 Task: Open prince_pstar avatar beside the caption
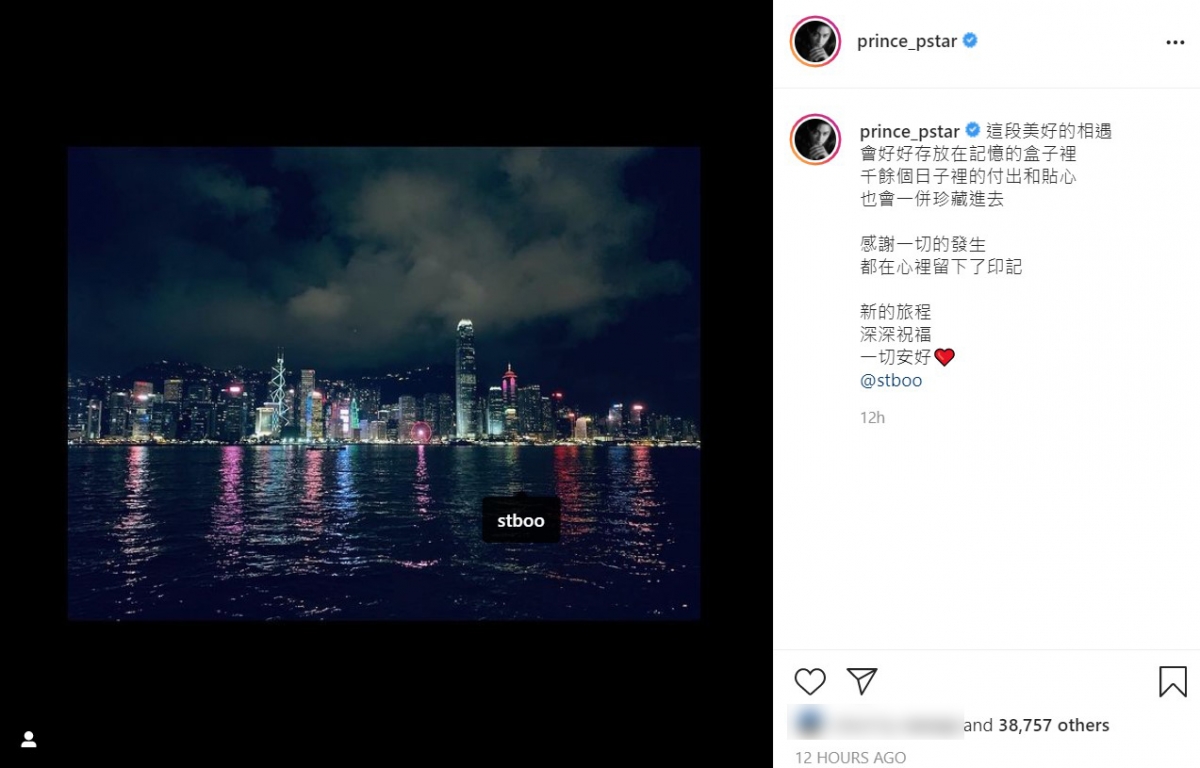(x=815, y=140)
